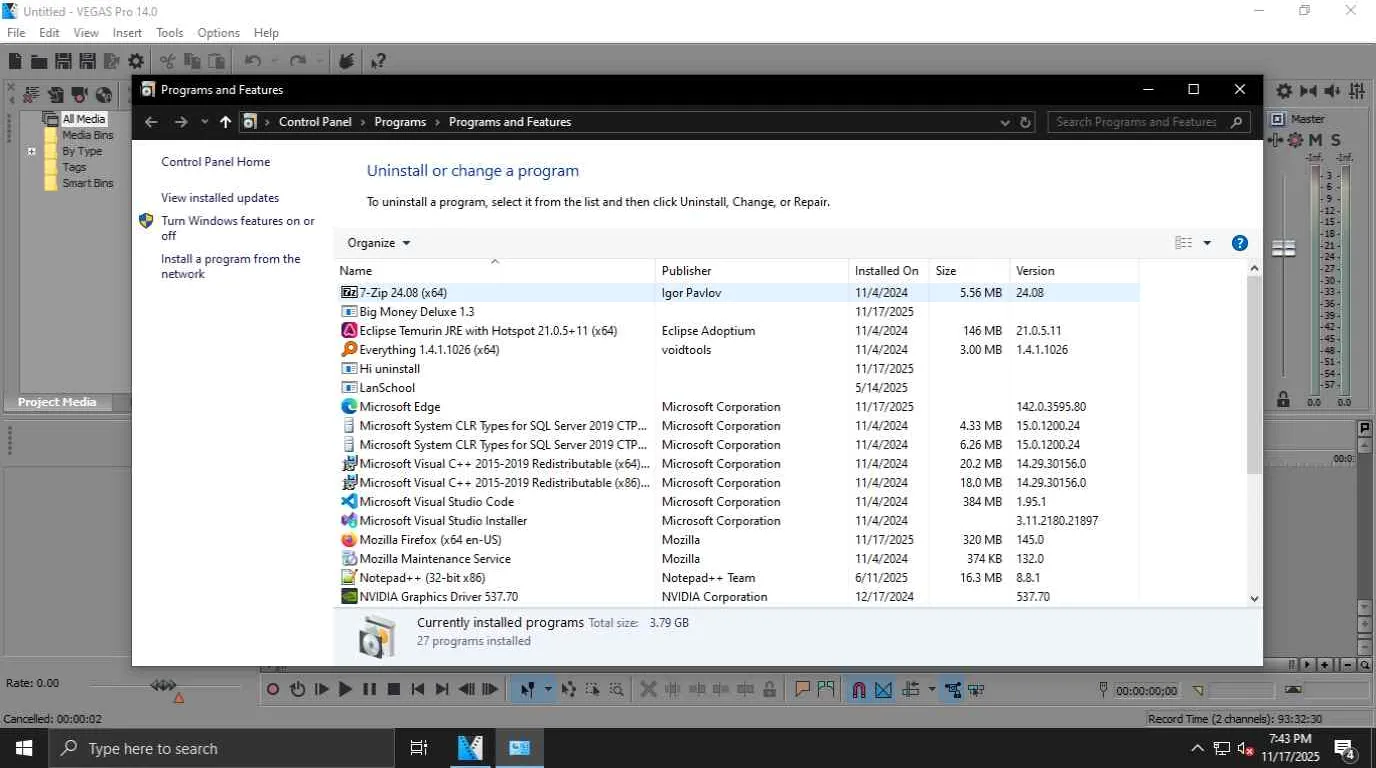This screenshot has width=1376, height=768.
Task: Click the Undo arrow in VEGAS toolbar
Action: point(252,62)
